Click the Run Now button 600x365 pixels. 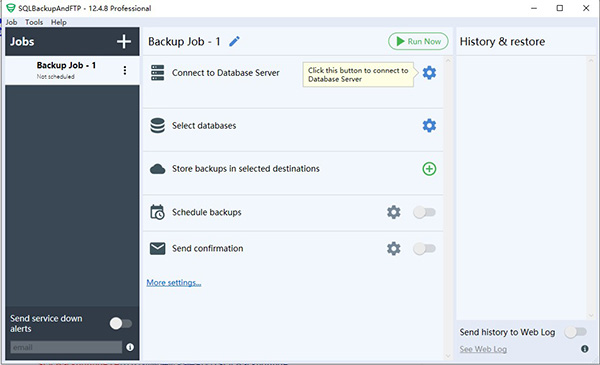[418, 41]
